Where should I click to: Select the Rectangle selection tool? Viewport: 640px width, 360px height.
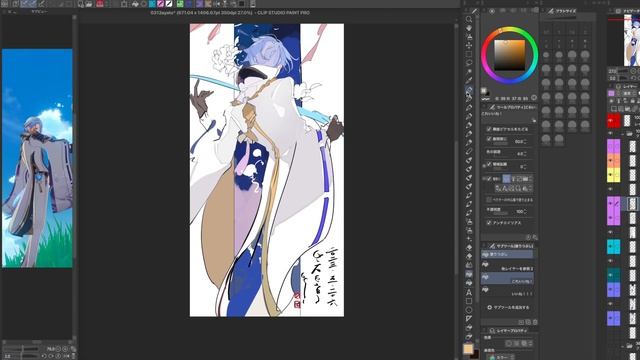tap(469, 54)
